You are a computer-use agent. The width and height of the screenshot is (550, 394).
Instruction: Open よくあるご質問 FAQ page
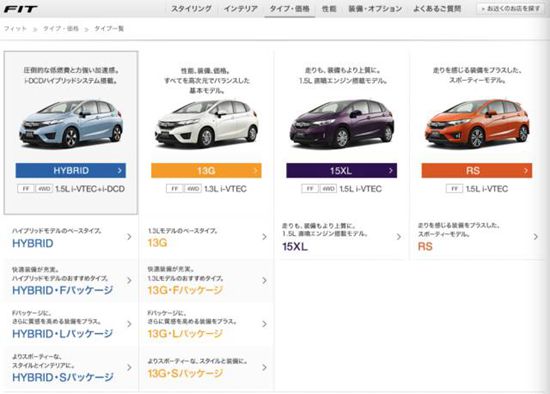pyautogui.click(x=437, y=9)
